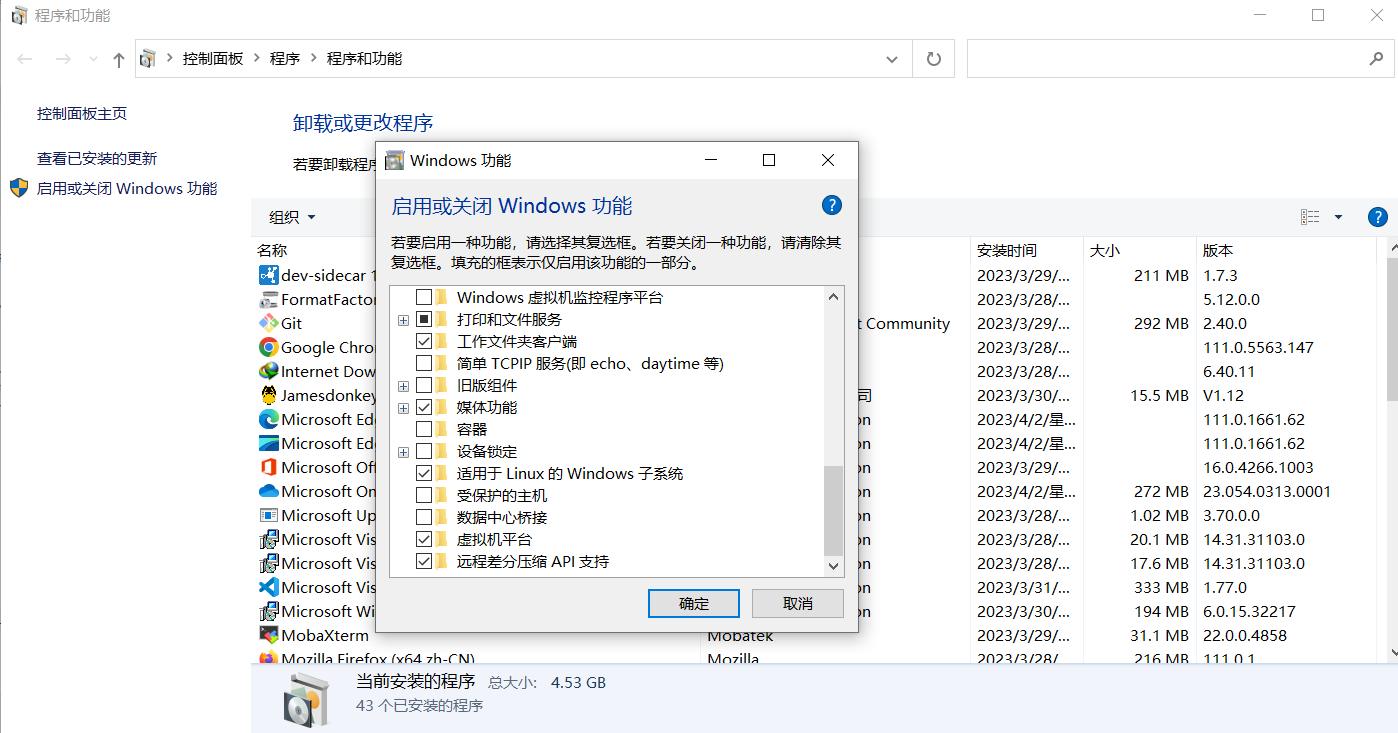Check 简单 TCPIP 服务 checkbox

424,363
